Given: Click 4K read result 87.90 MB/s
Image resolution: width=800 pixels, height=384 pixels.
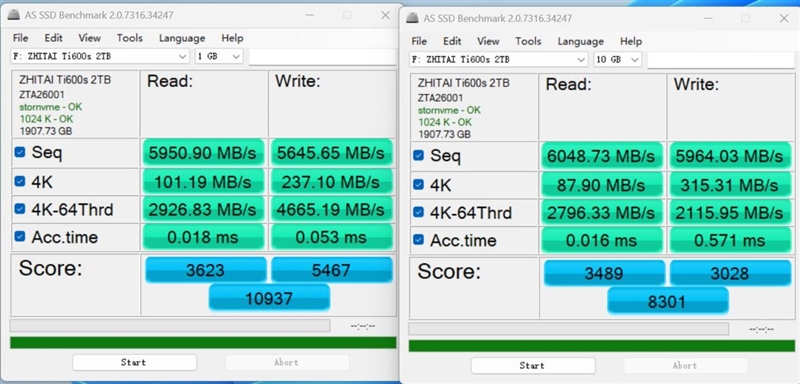Looking at the screenshot, I should click(x=602, y=184).
